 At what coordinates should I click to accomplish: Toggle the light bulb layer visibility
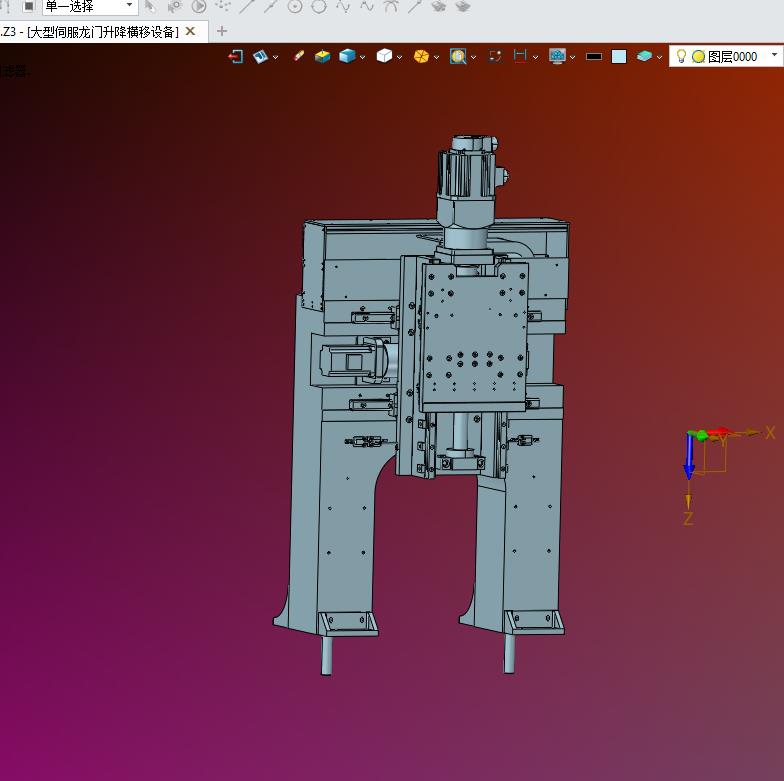(x=680, y=56)
